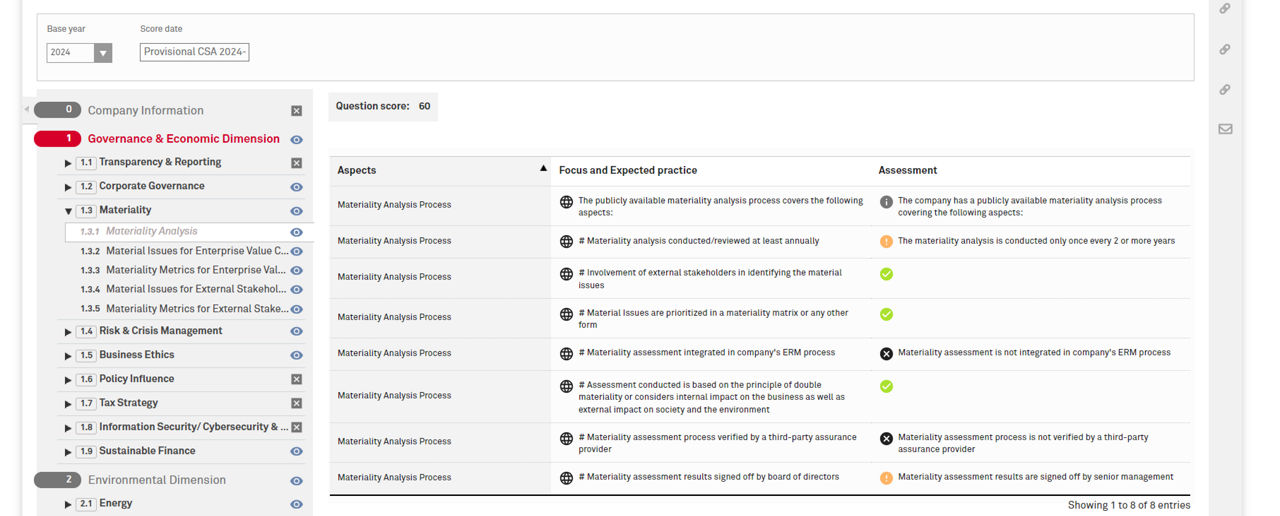Expand the 2.1 Energy section
1280x516 pixels.
pyautogui.click(x=68, y=505)
